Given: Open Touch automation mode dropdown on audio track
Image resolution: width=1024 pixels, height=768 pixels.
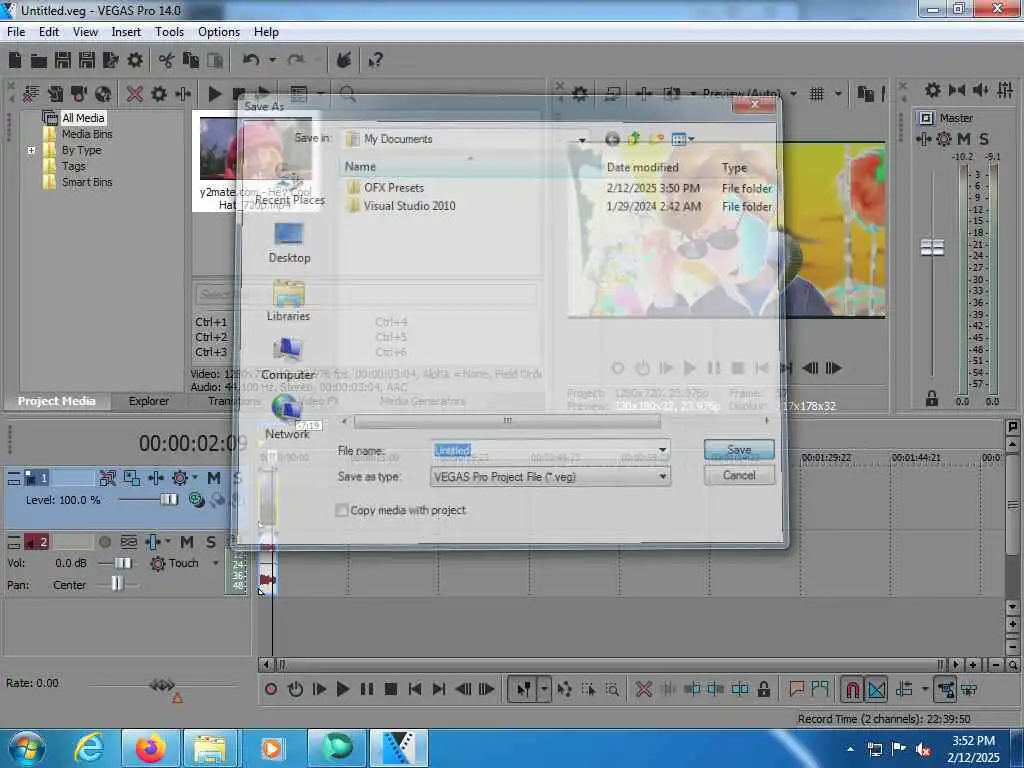Looking at the screenshot, I should (x=216, y=563).
